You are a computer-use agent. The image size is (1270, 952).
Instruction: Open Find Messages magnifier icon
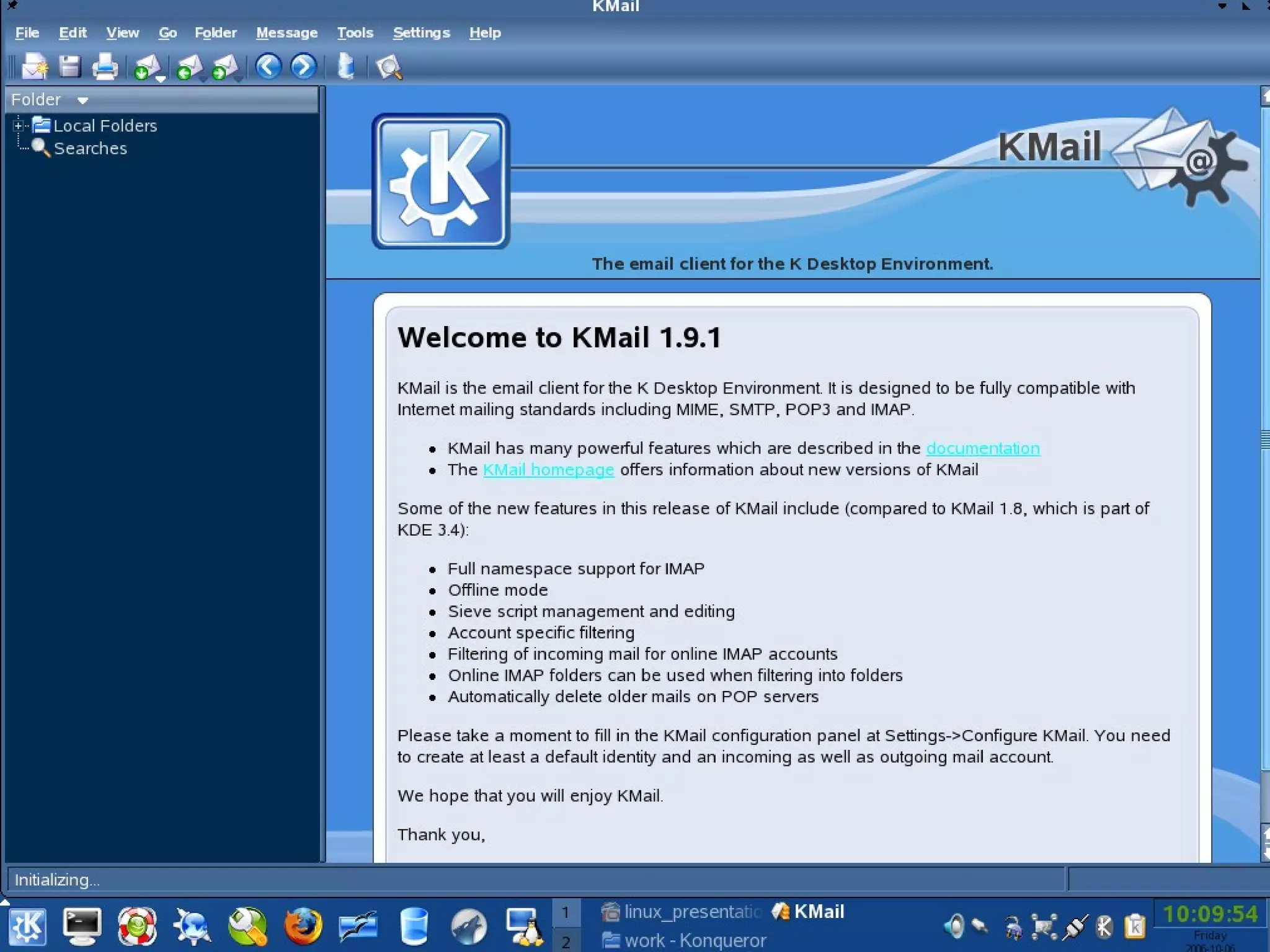389,68
